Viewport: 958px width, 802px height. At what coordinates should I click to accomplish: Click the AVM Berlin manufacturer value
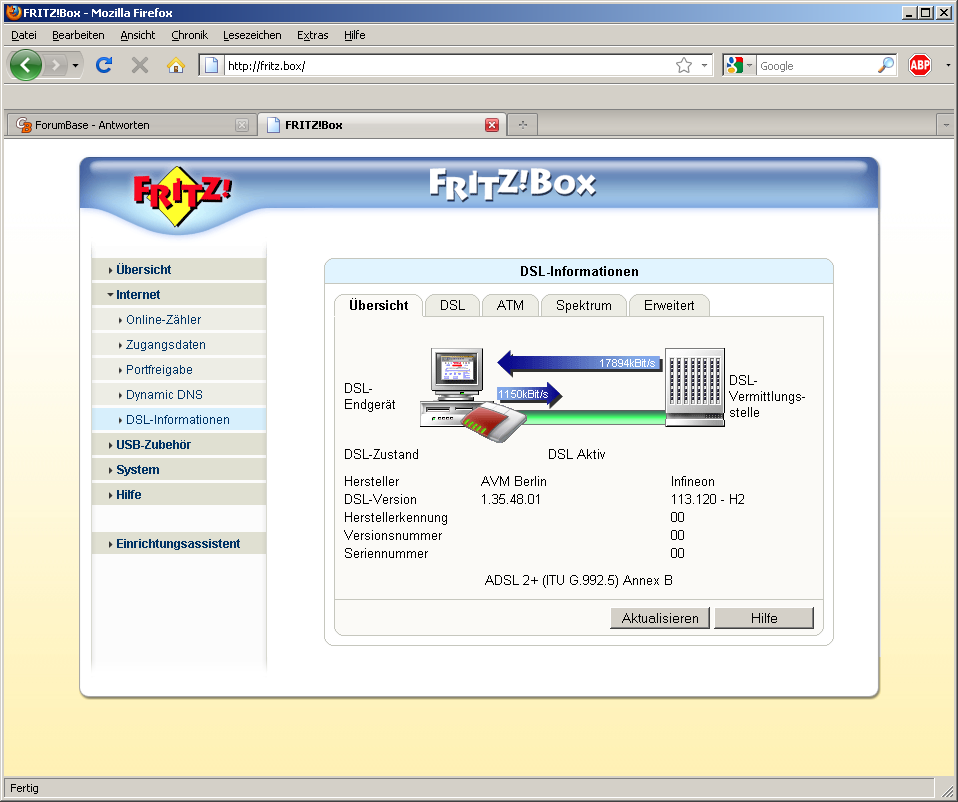pos(514,481)
